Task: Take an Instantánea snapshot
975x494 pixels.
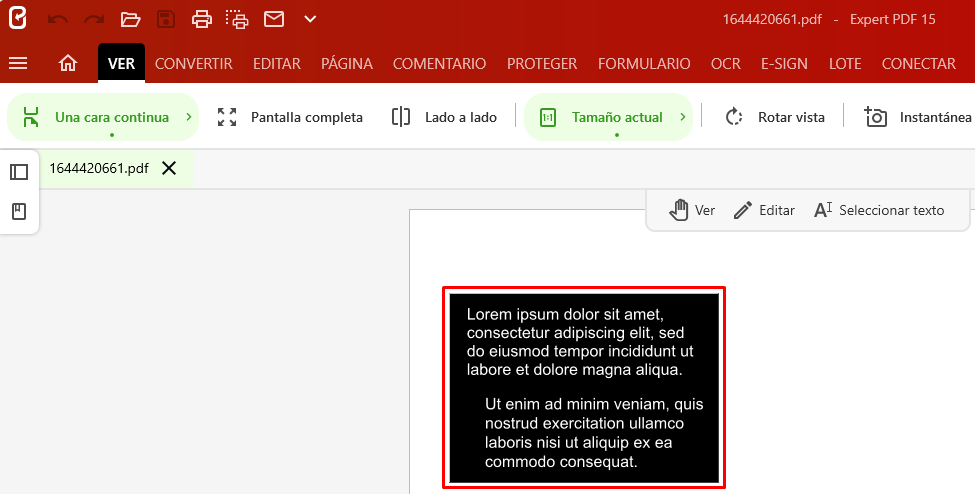Action: tap(918, 117)
